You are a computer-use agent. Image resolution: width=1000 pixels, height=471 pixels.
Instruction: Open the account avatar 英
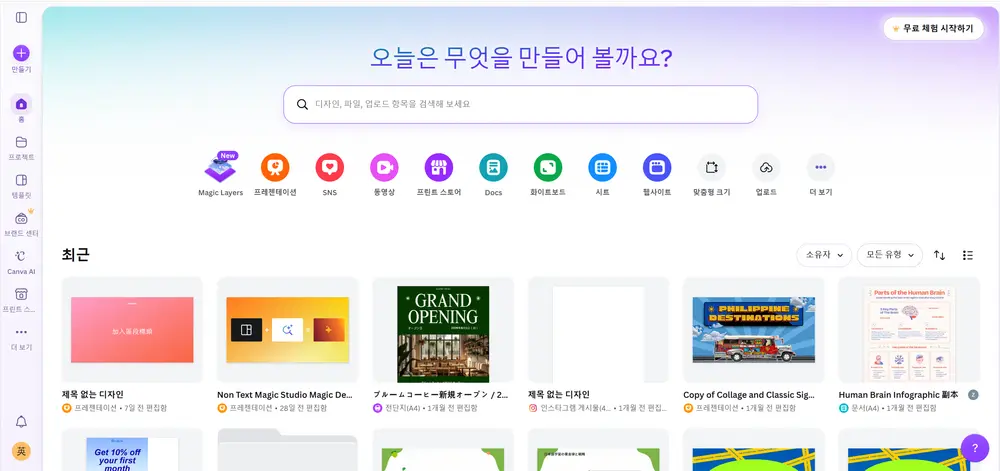click(21, 451)
